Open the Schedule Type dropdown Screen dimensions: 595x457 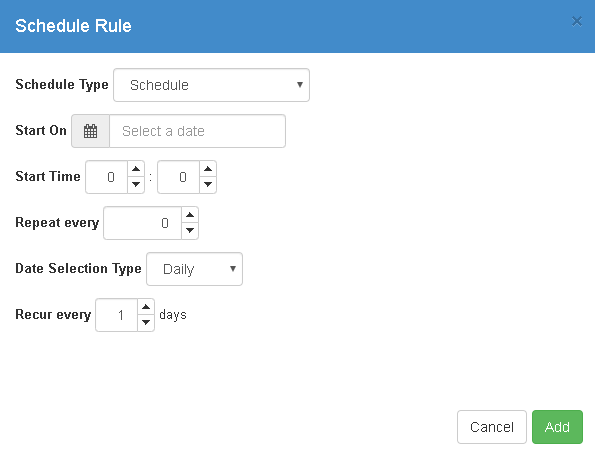click(x=211, y=85)
